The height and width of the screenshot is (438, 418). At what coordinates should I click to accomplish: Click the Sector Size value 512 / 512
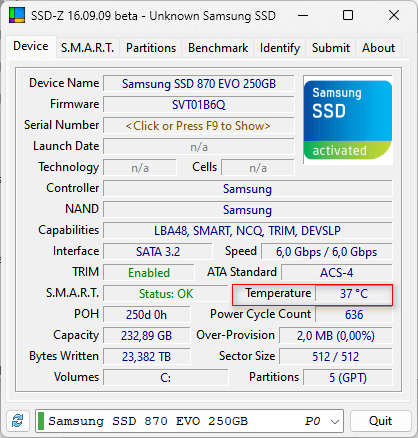coord(336,357)
